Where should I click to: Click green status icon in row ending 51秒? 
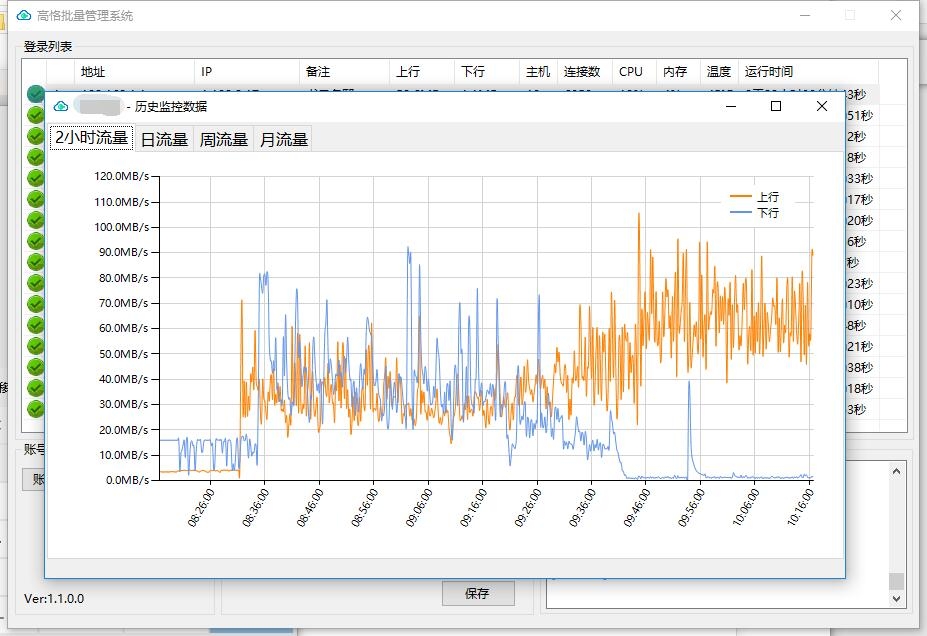36,115
